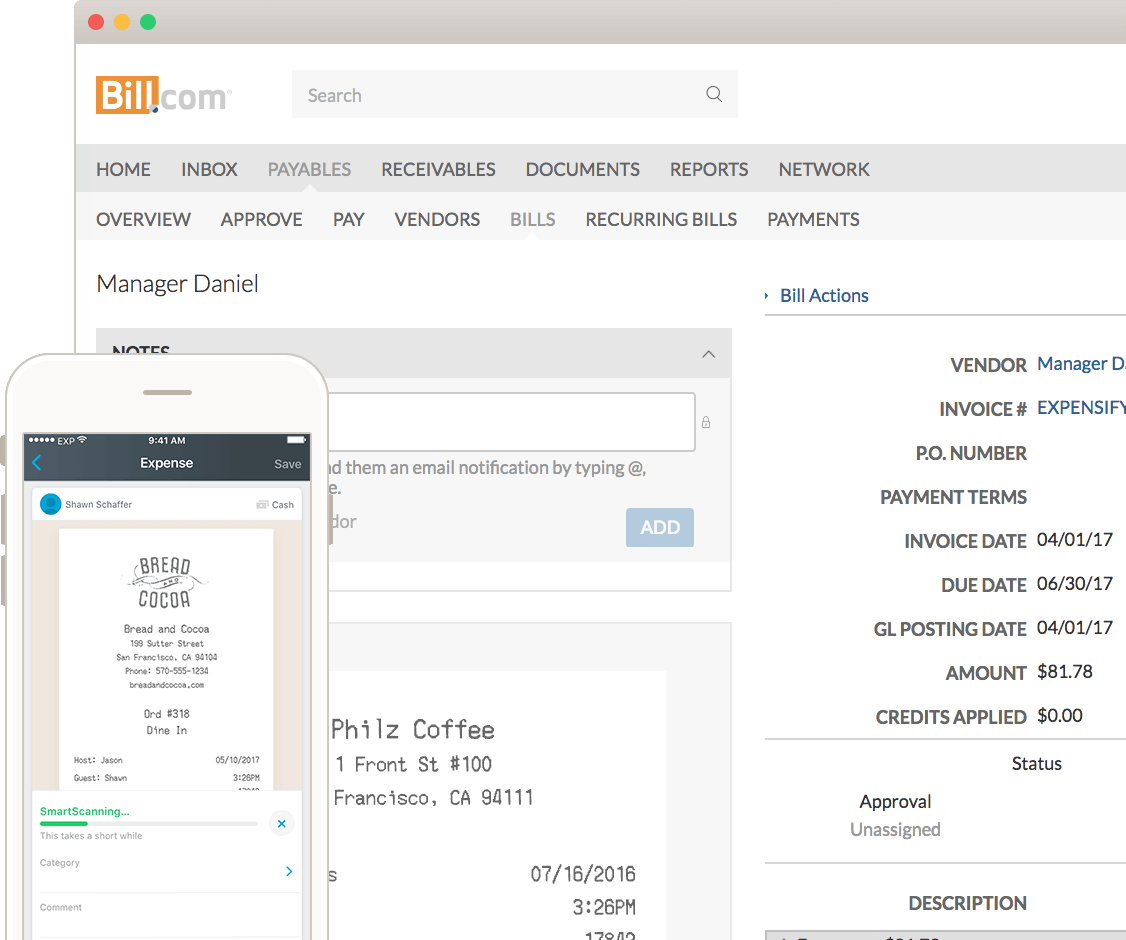Click the Wi-Fi icon in the phone status bar
This screenshot has width=1126, height=940.
[82, 440]
